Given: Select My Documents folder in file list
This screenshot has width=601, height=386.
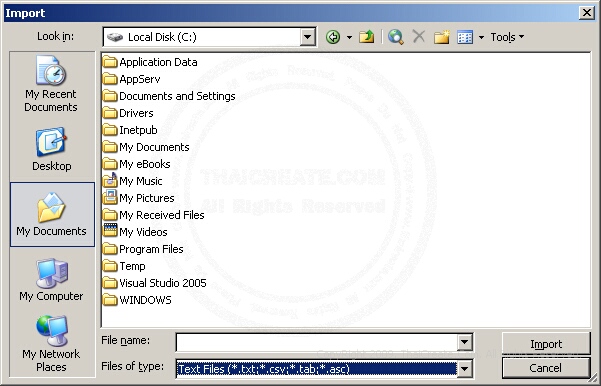Looking at the screenshot, I should pos(146,147).
